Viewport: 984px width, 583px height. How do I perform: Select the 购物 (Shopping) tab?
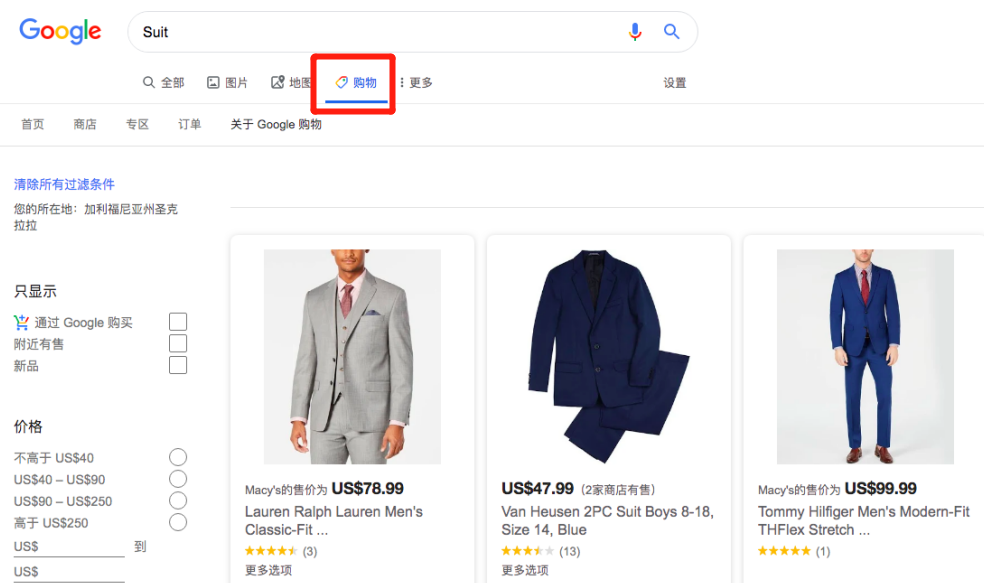point(356,83)
